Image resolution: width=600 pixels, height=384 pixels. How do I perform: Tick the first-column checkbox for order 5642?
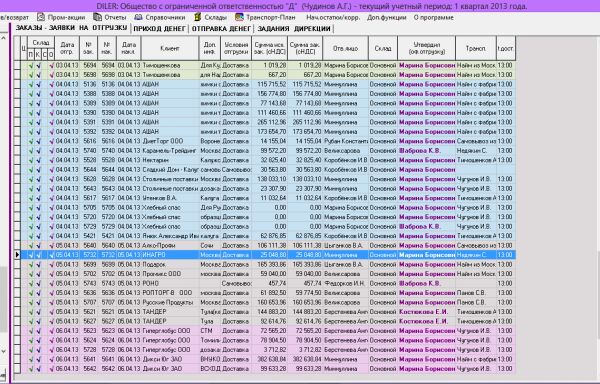tap(17, 369)
